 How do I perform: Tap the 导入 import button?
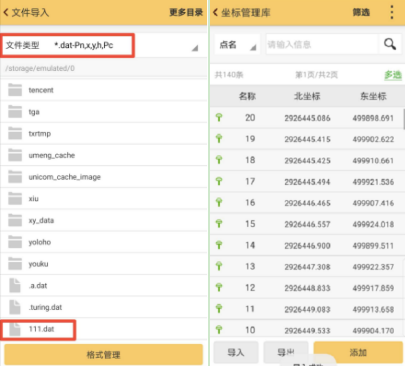coord(236,352)
